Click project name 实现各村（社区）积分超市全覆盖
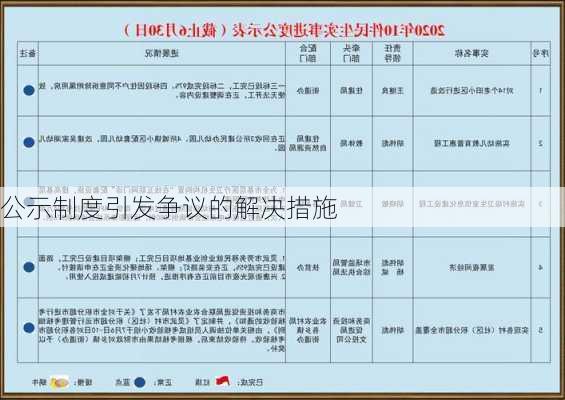This screenshot has height=400, width=565. (x=472, y=330)
